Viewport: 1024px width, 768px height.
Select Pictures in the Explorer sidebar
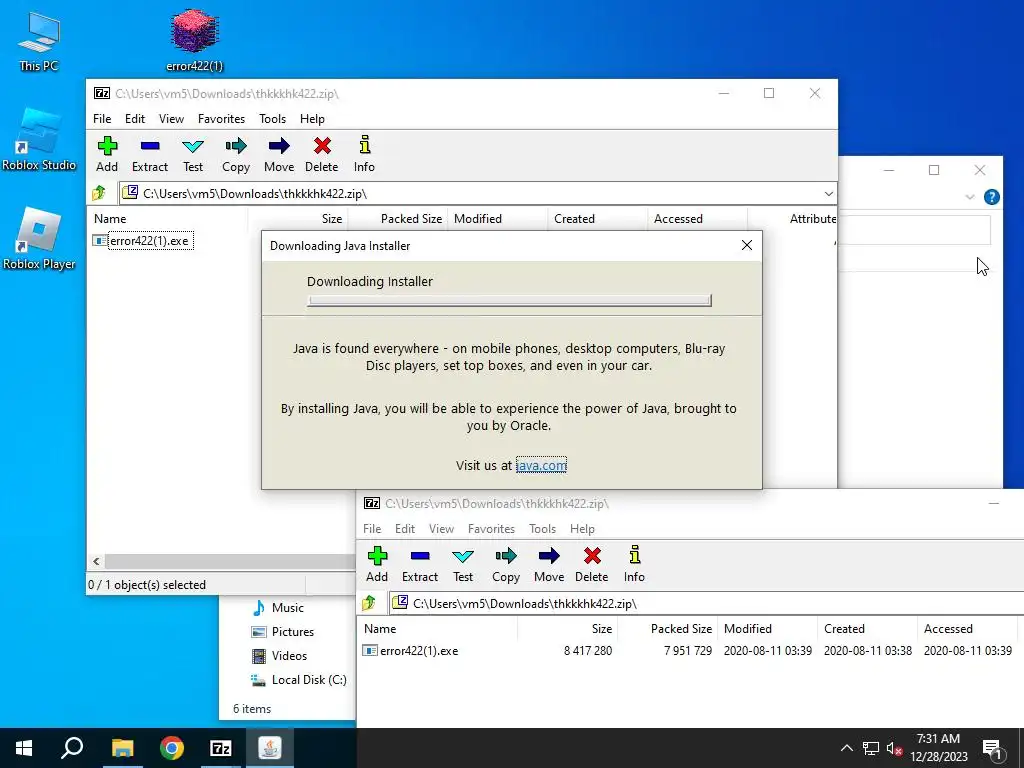point(283,632)
